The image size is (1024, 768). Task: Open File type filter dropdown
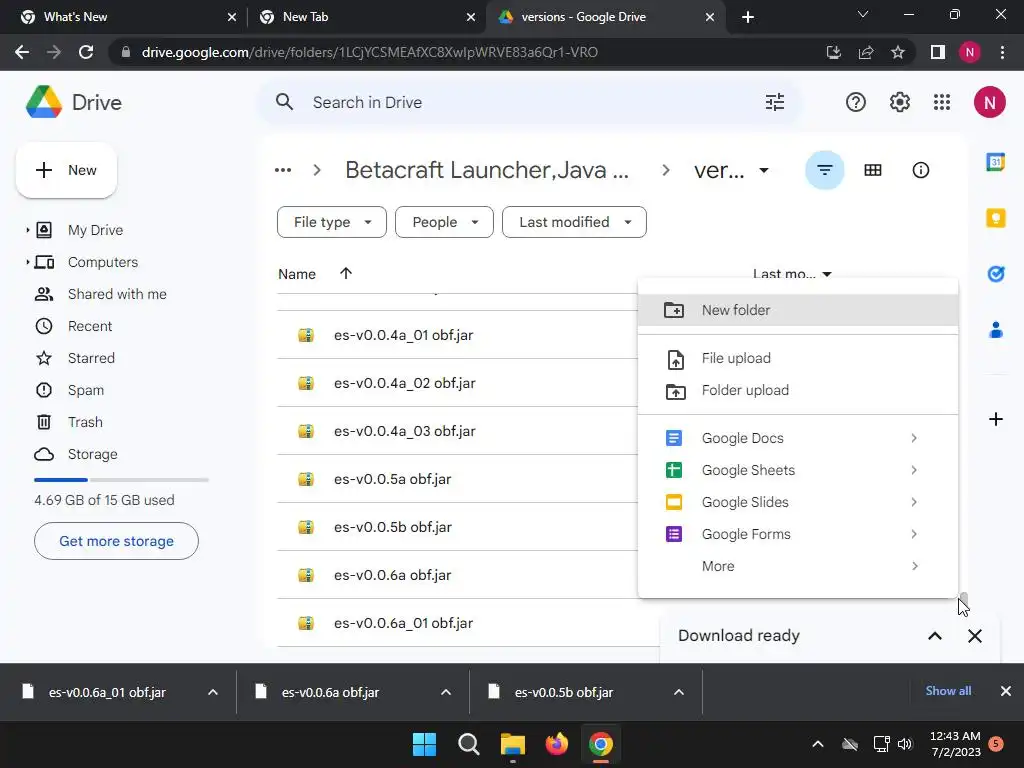click(332, 222)
